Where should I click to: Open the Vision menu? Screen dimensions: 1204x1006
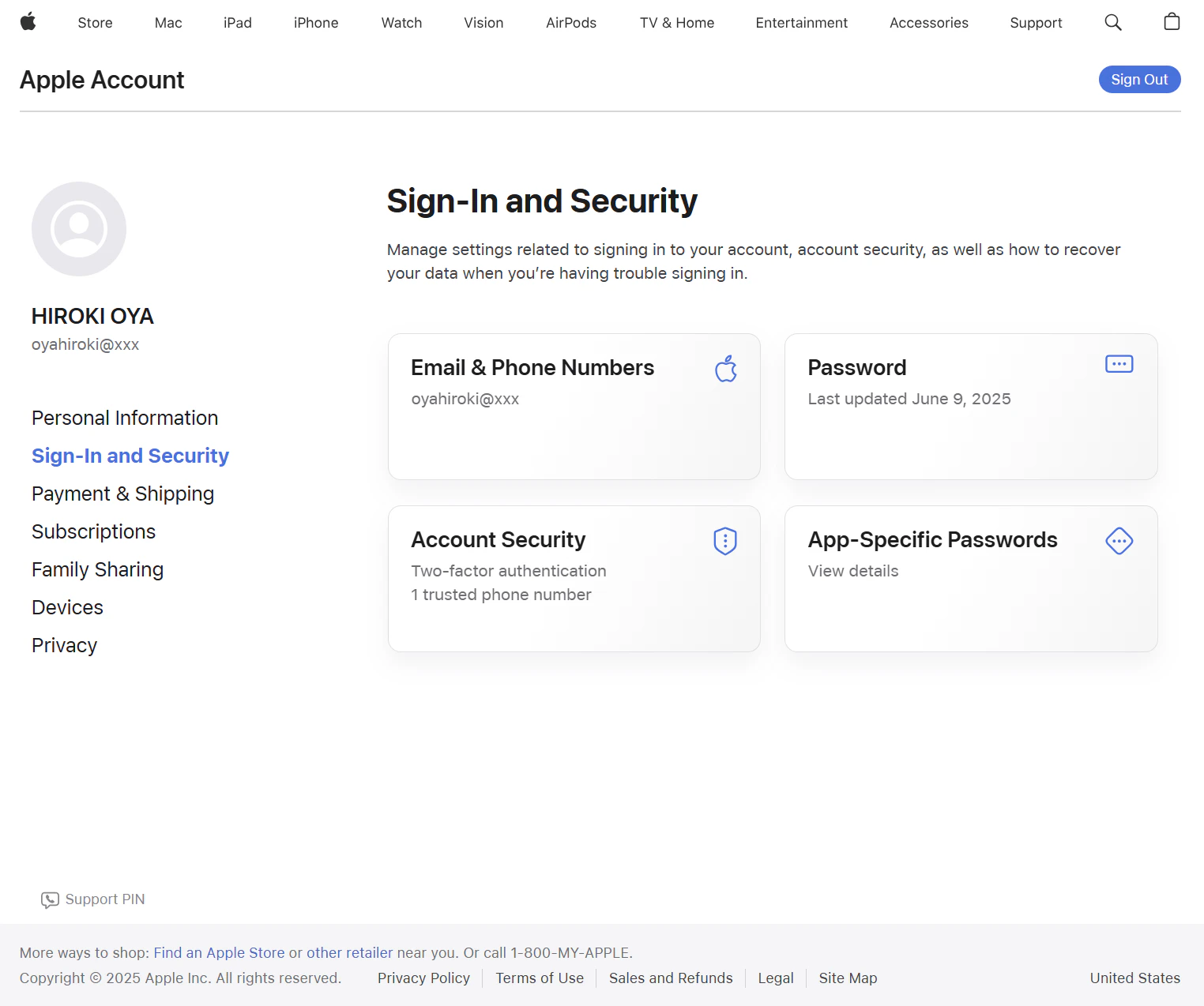(484, 23)
